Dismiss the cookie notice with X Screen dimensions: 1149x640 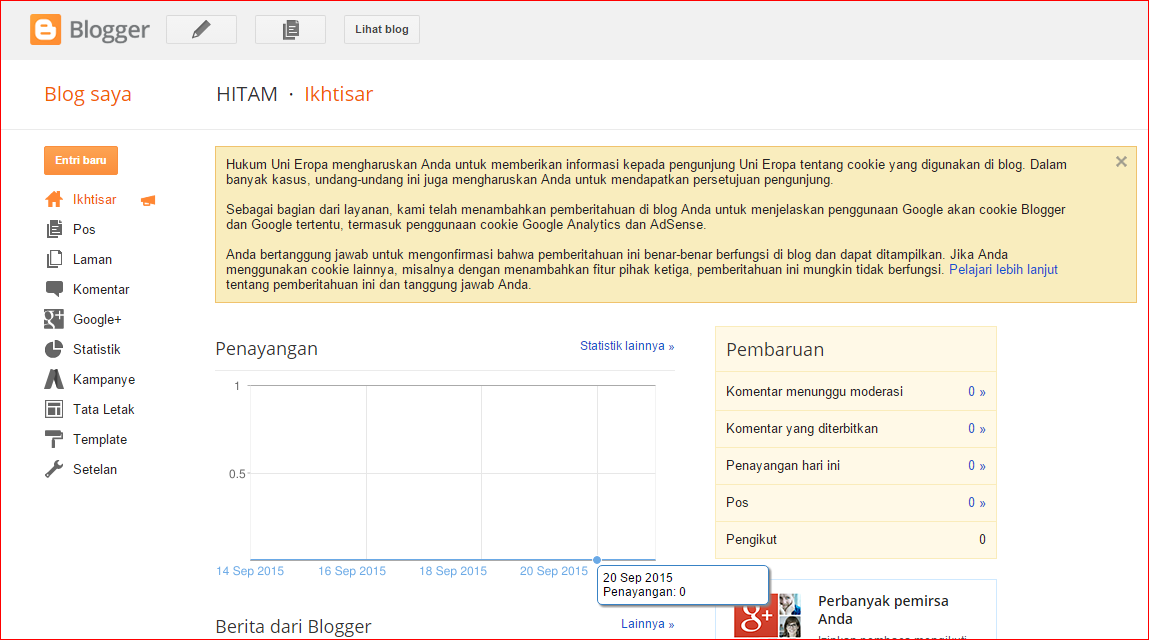1121,162
